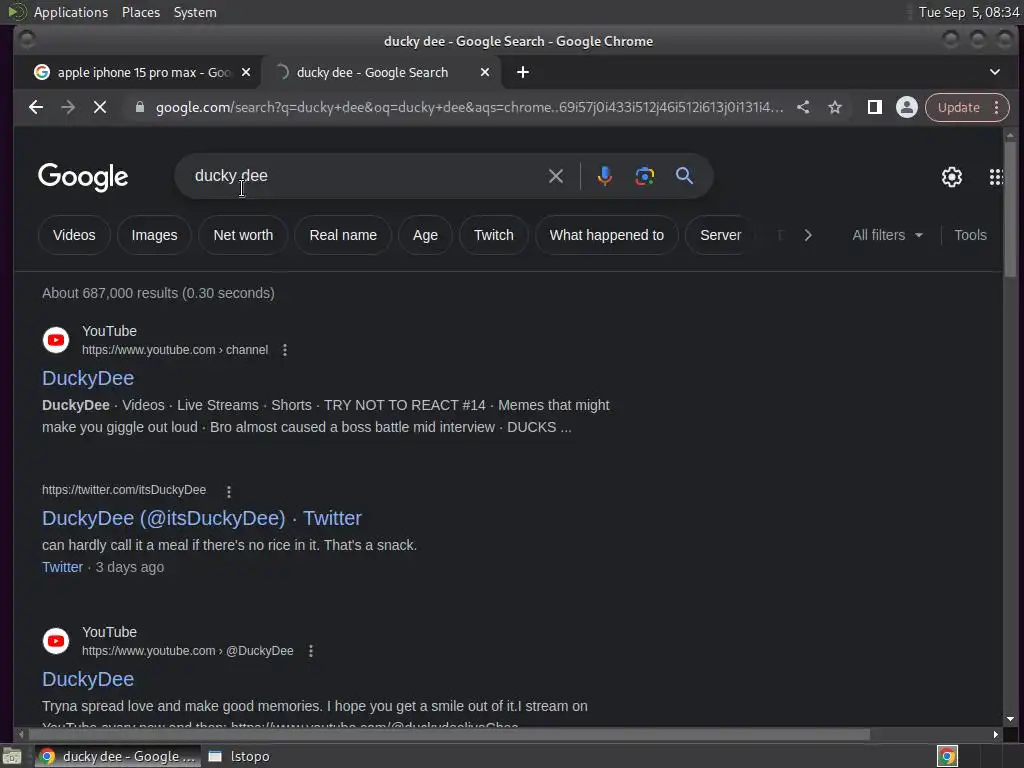Select the Twitch filter chip

[x=494, y=235]
